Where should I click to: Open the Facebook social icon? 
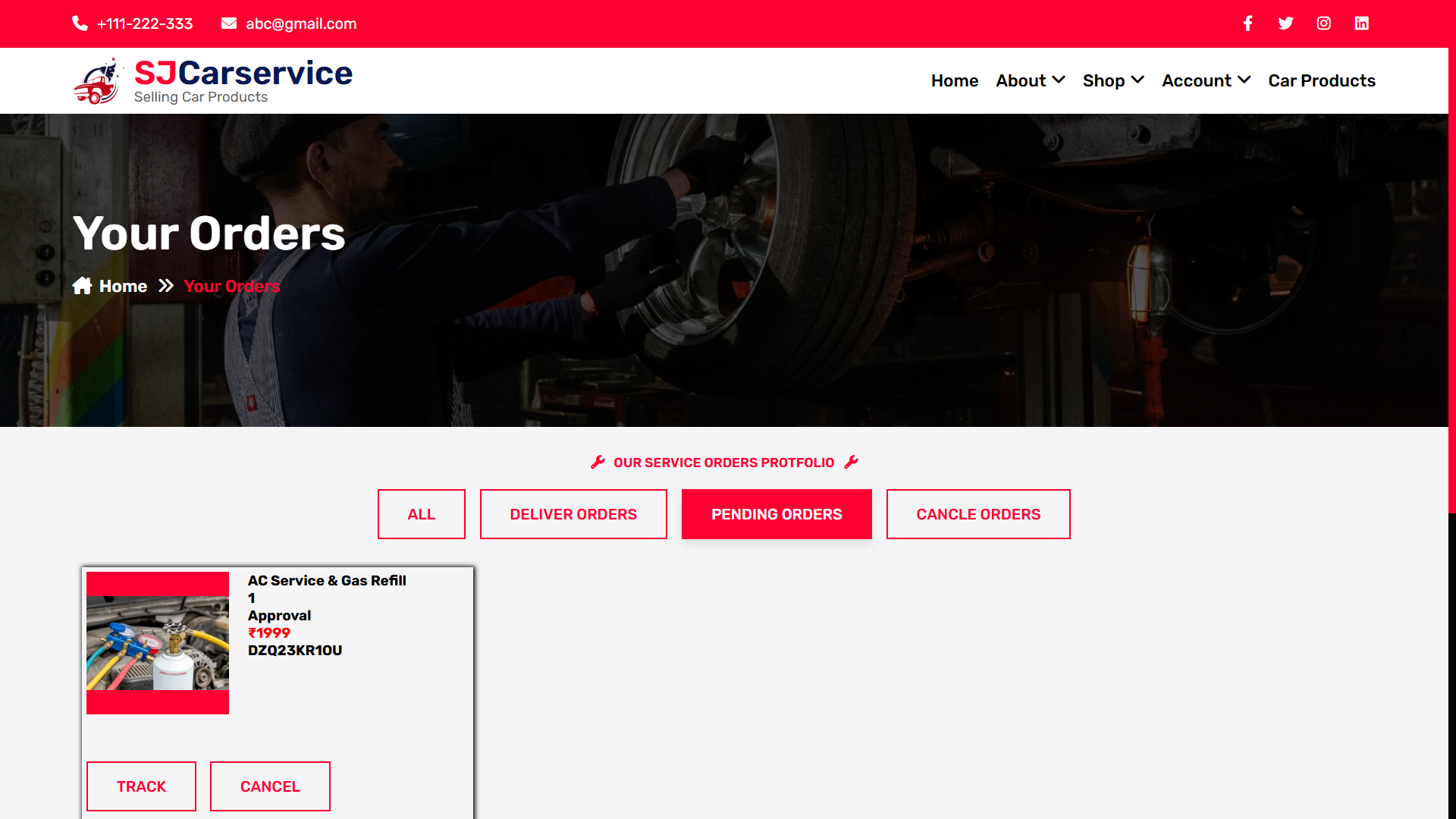coord(1247,24)
